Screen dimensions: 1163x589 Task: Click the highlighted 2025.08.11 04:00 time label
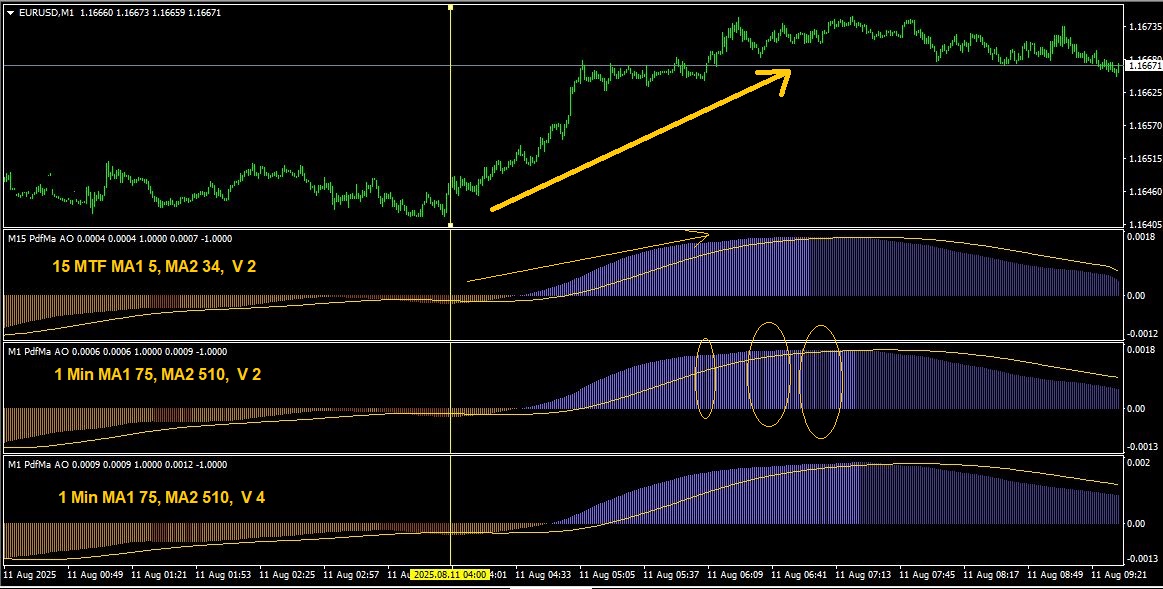[450, 575]
